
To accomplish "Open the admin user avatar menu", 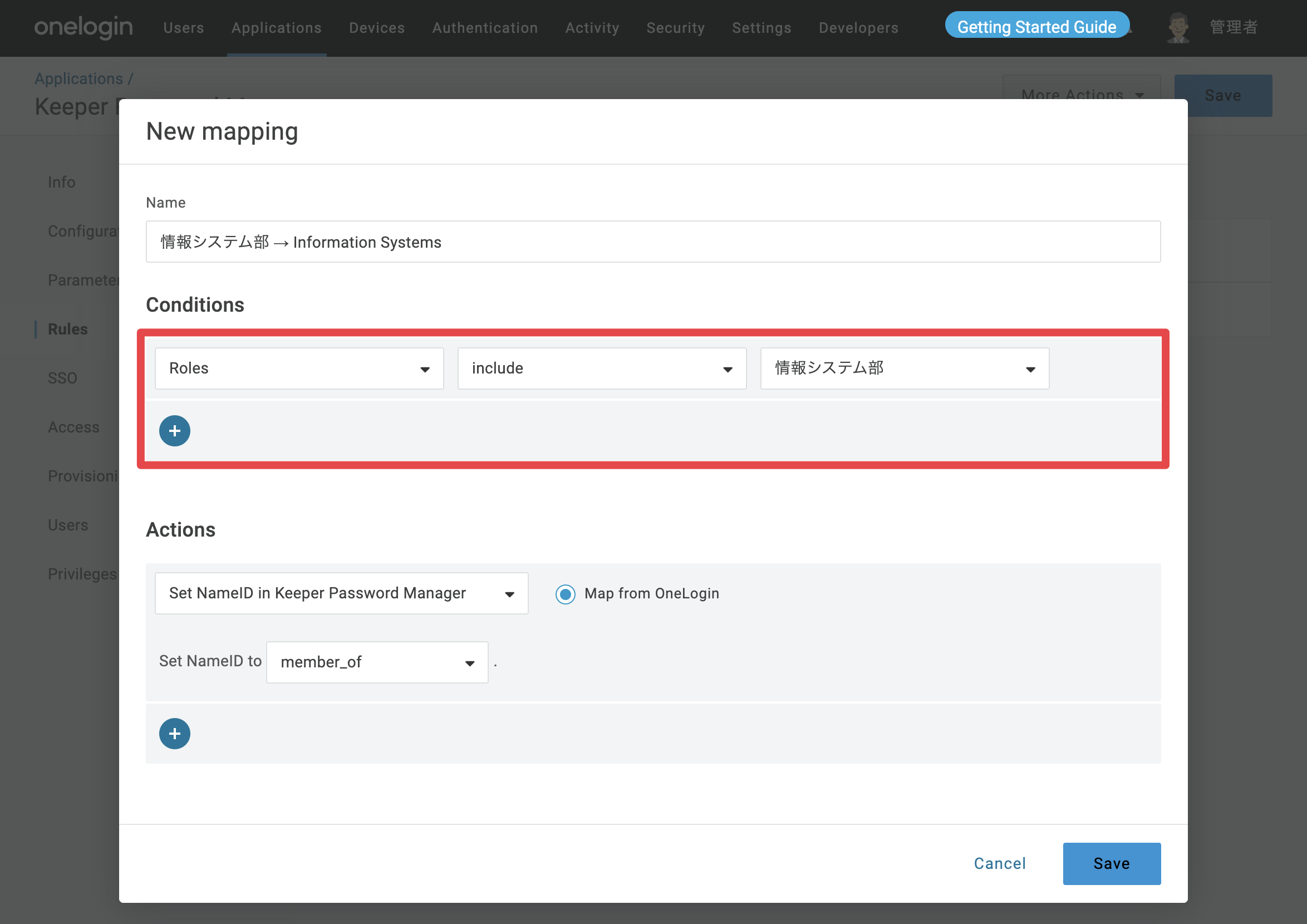I will (1178, 27).
